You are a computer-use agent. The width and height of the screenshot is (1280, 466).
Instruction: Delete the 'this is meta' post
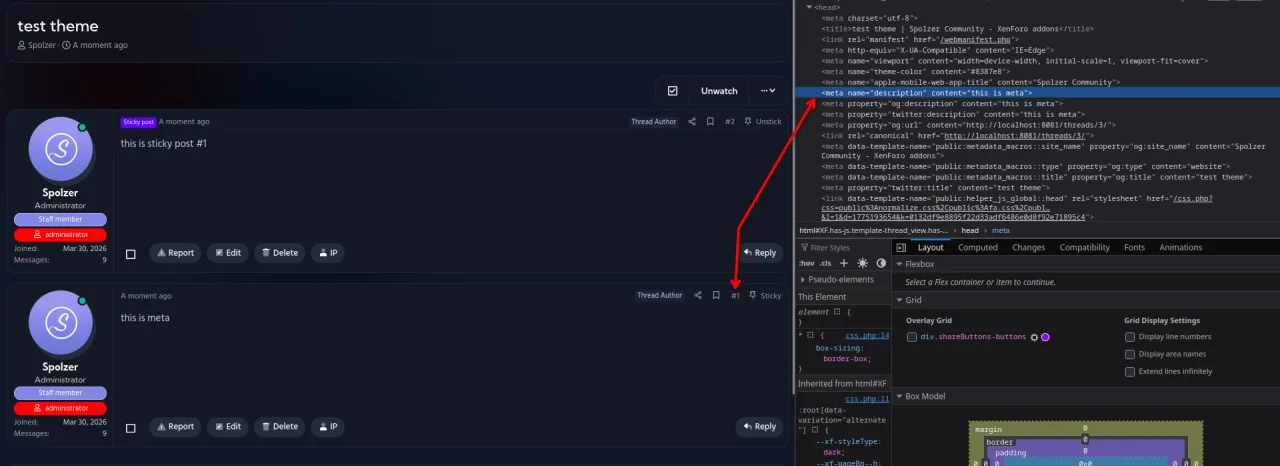(280, 427)
